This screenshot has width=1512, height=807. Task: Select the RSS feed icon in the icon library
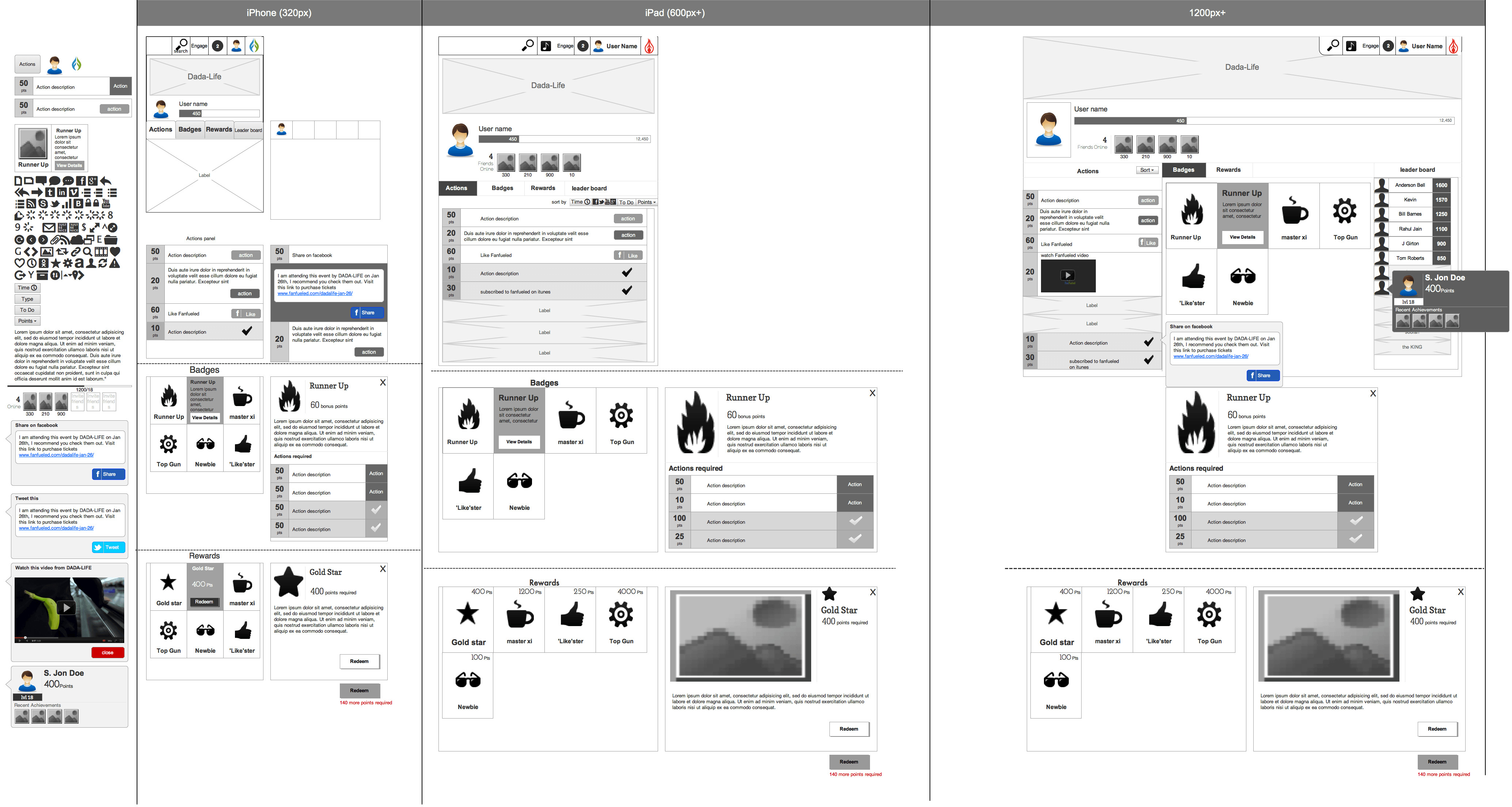pyautogui.click(x=31, y=204)
